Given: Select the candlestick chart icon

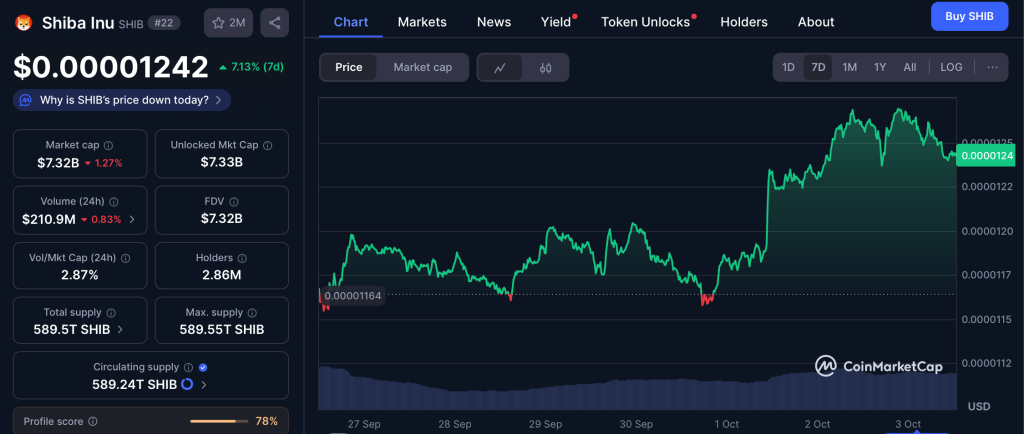Looking at the screenshot, I should [545, 67].
